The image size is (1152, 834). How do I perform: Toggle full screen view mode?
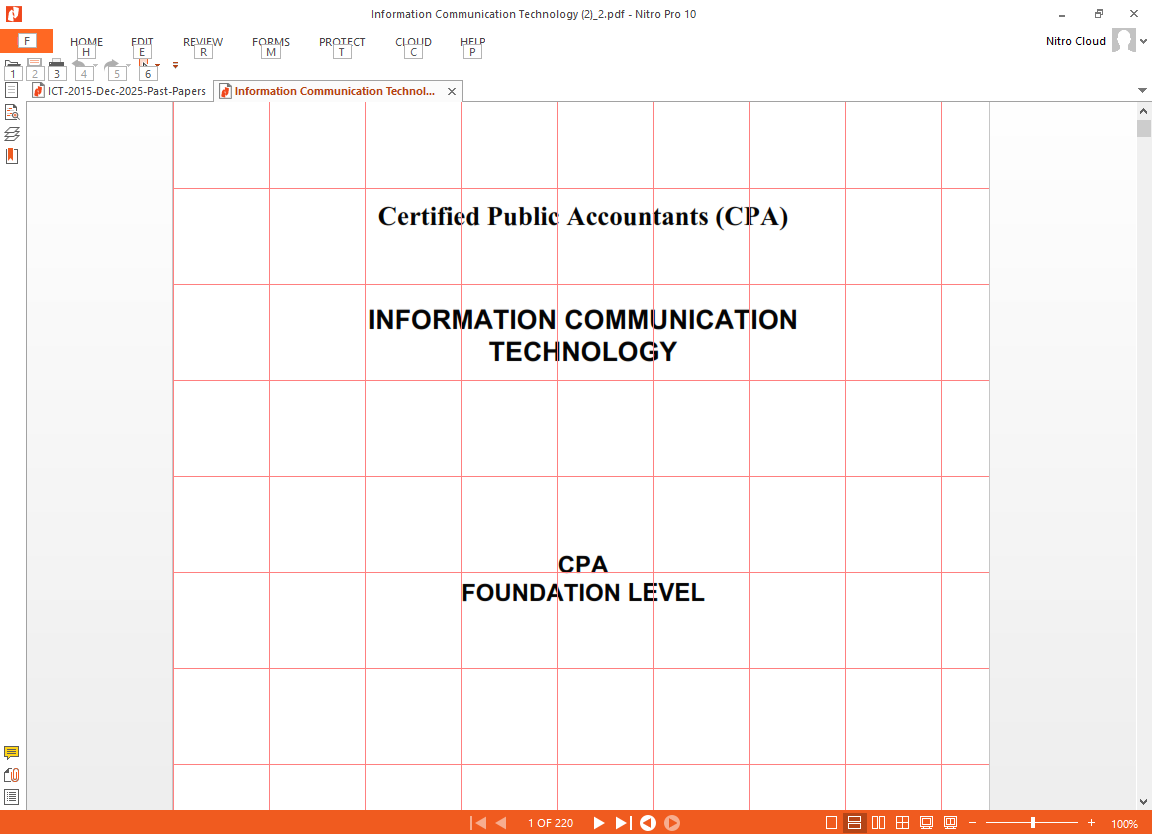pos(926,823)
